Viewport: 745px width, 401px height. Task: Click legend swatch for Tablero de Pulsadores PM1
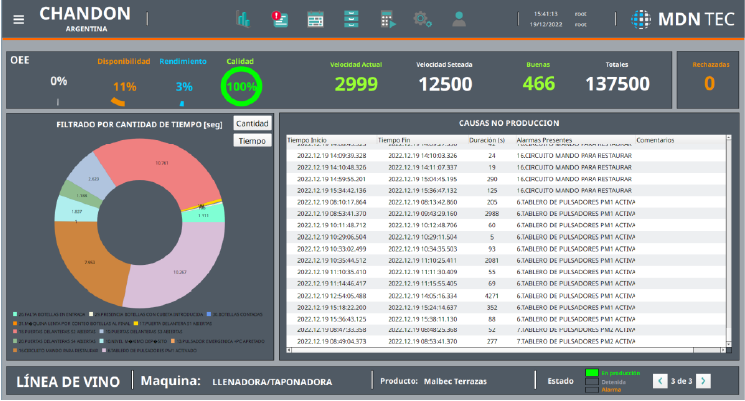[x=104, y=350]
